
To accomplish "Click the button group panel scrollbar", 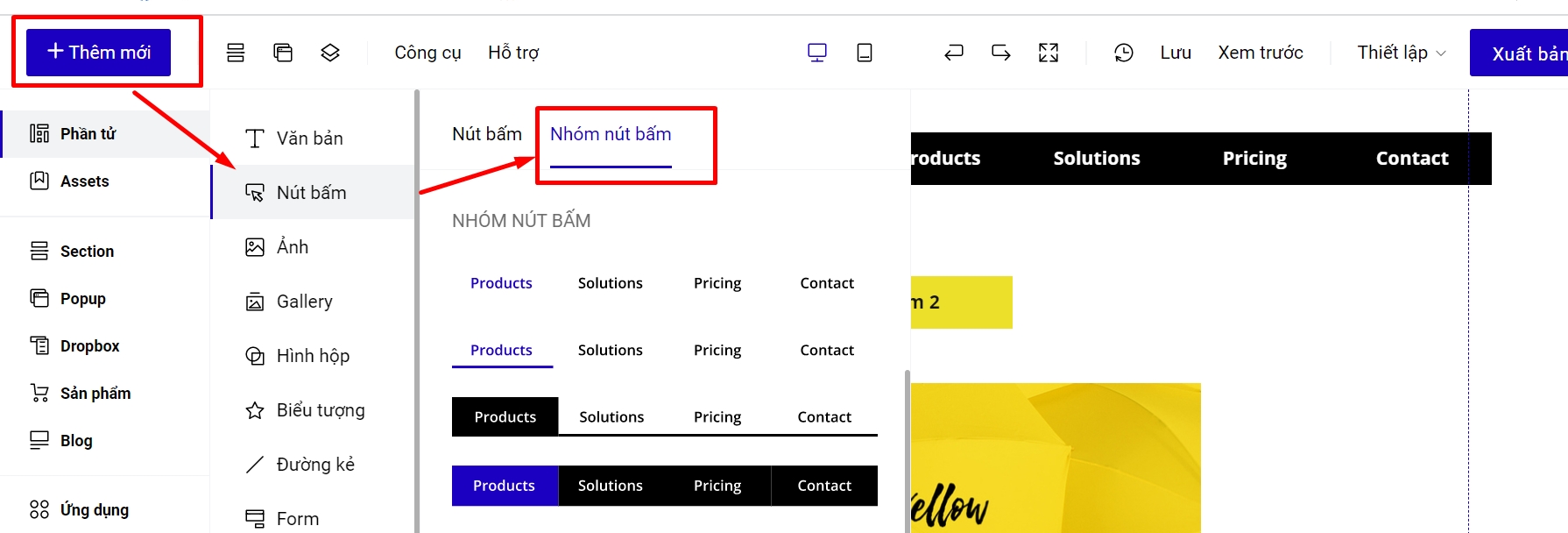I will [907, 447].
